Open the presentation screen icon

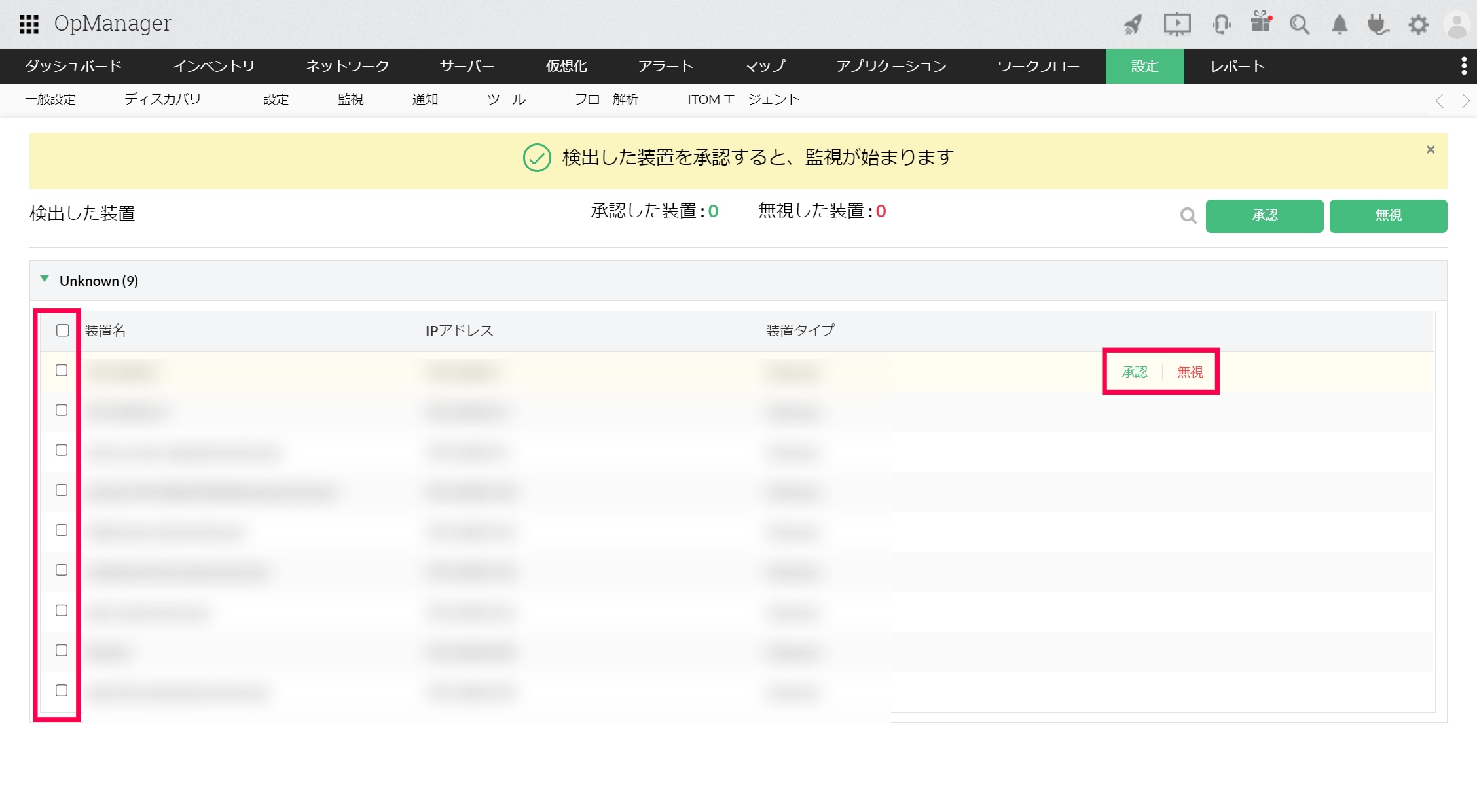(x=1176, y=25)
